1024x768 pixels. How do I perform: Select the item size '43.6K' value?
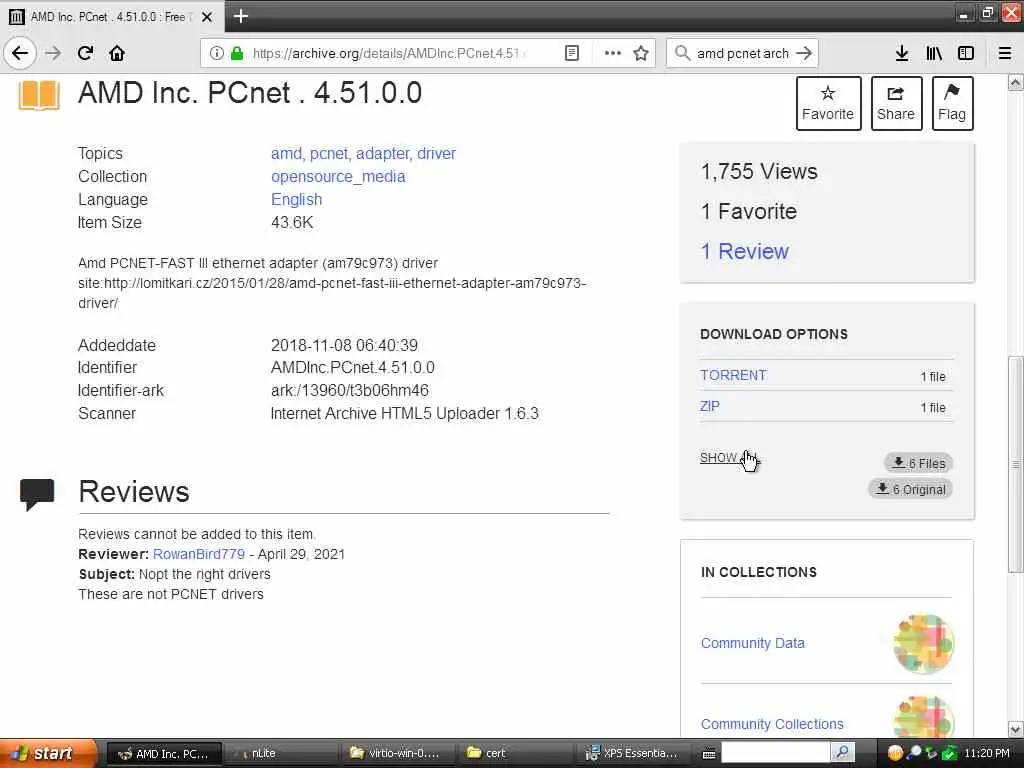292,223
